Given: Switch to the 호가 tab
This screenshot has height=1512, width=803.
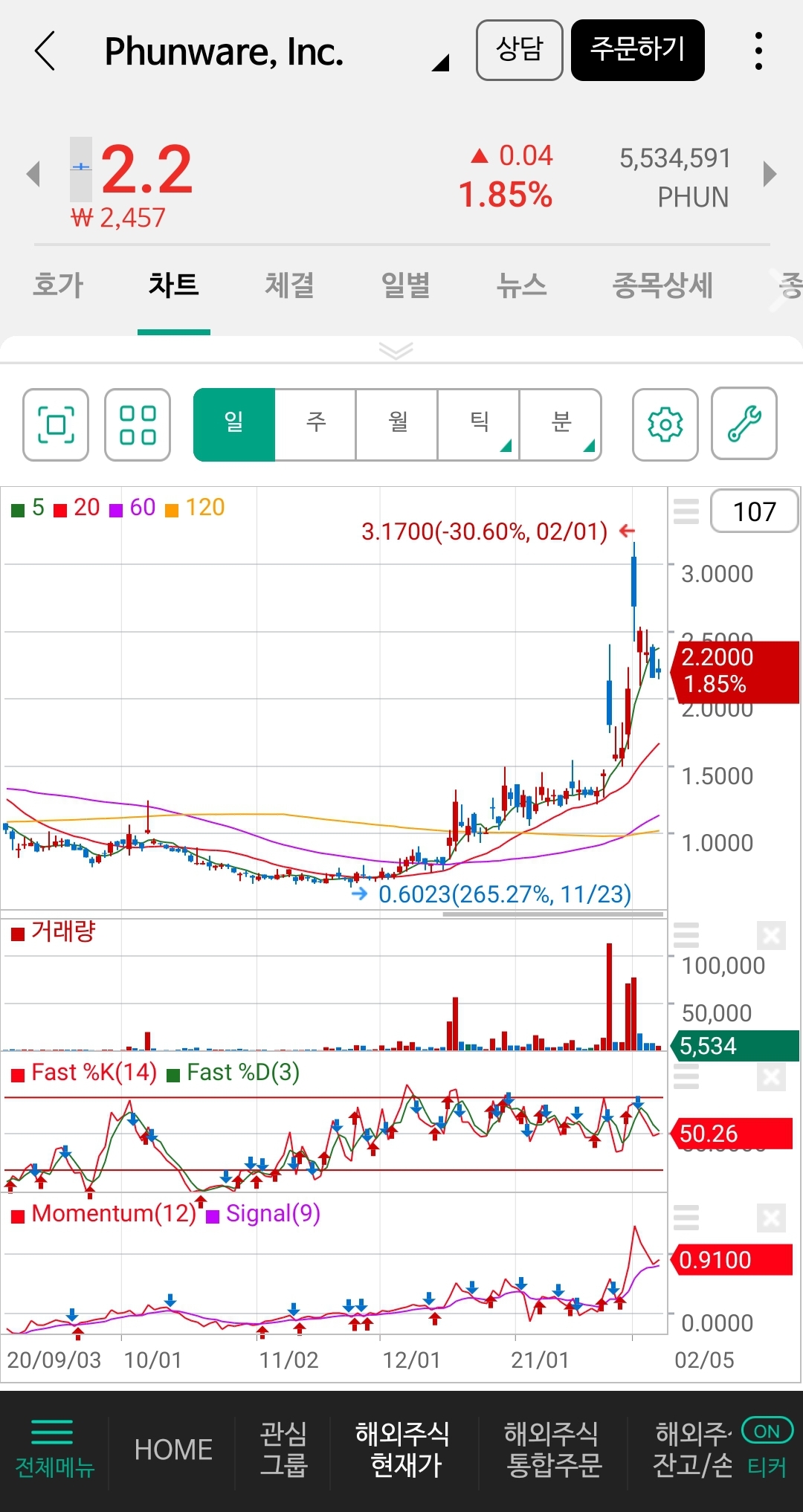Looking at the screenshot, I should click(x=58, y=285).
